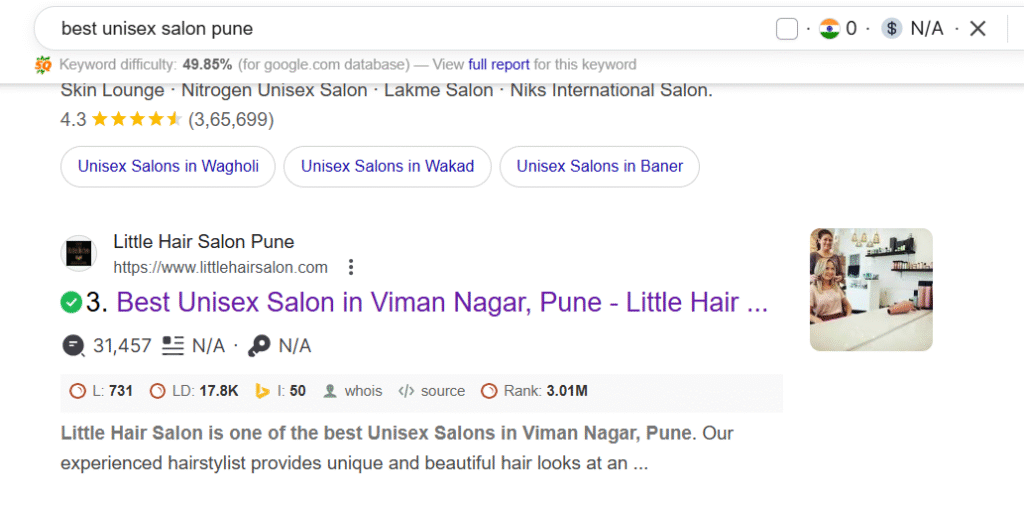Open 'Best Unisex Salon in Viman Nagar' result

442,302
